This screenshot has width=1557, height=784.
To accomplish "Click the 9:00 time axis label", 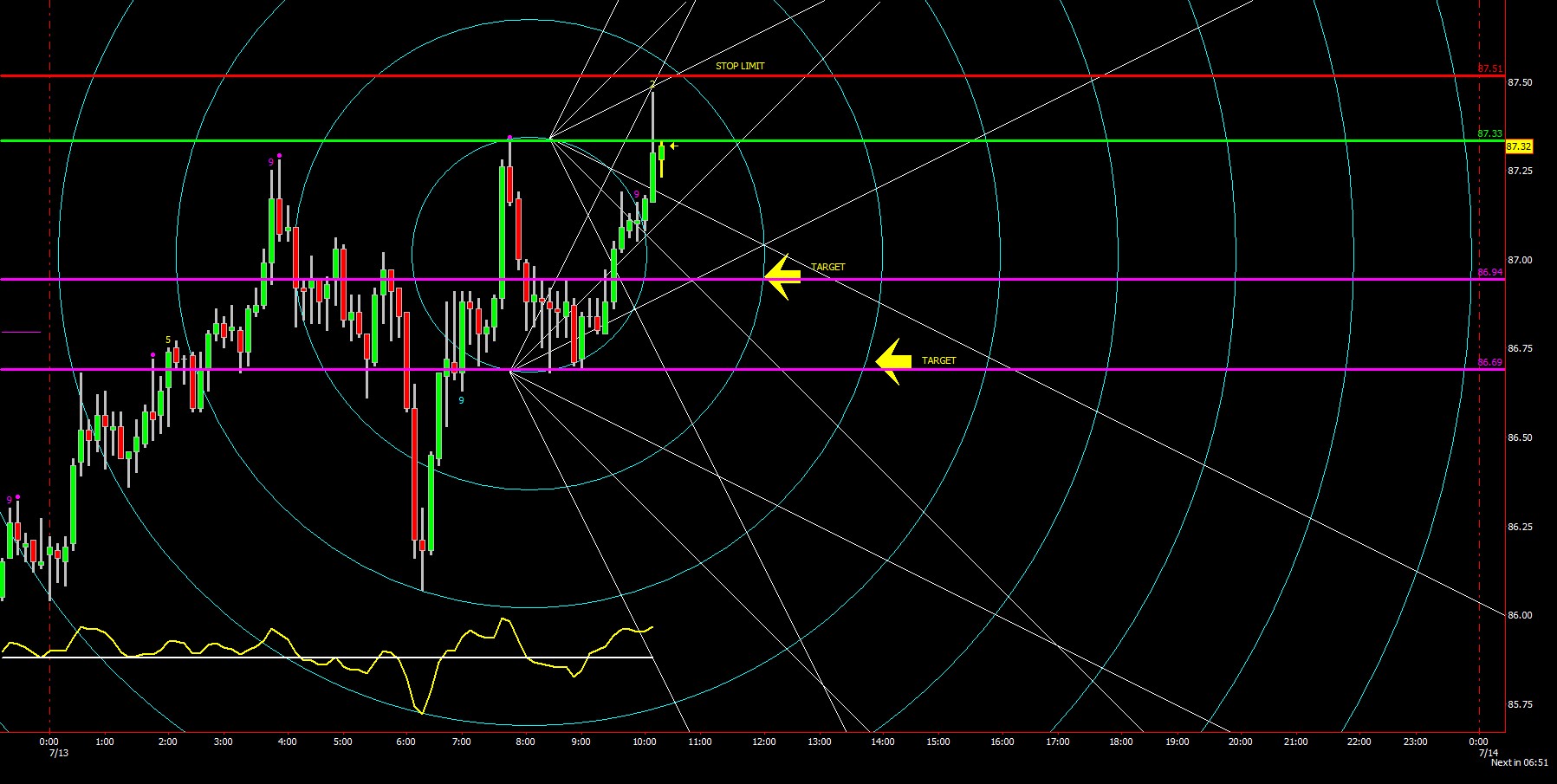I will [x=581, y=742].
